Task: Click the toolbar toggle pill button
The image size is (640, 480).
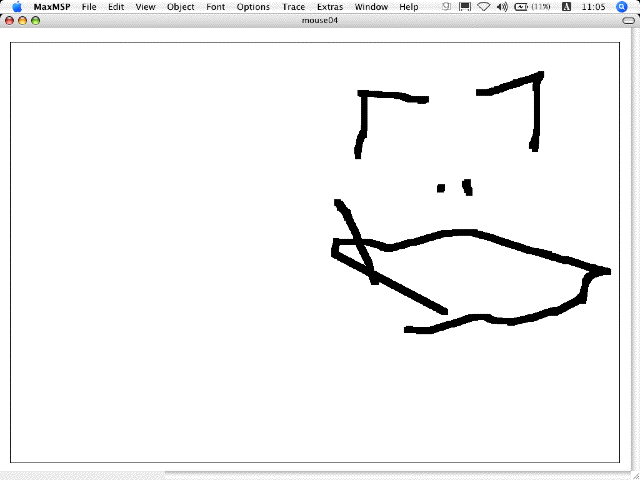Action: 629,21
